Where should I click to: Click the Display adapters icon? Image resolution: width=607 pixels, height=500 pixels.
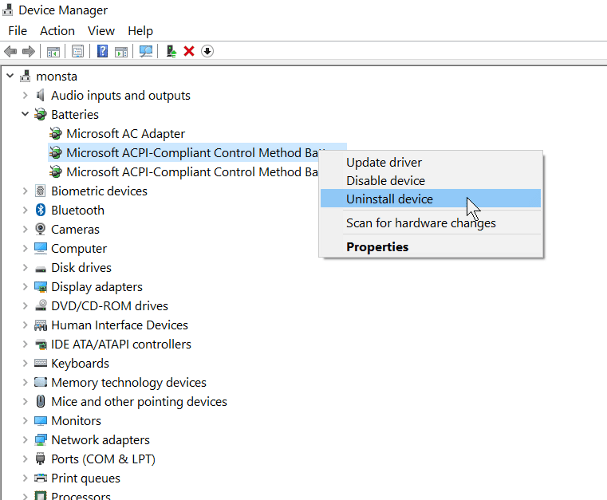pyautogui.click(x=40, y=287)
